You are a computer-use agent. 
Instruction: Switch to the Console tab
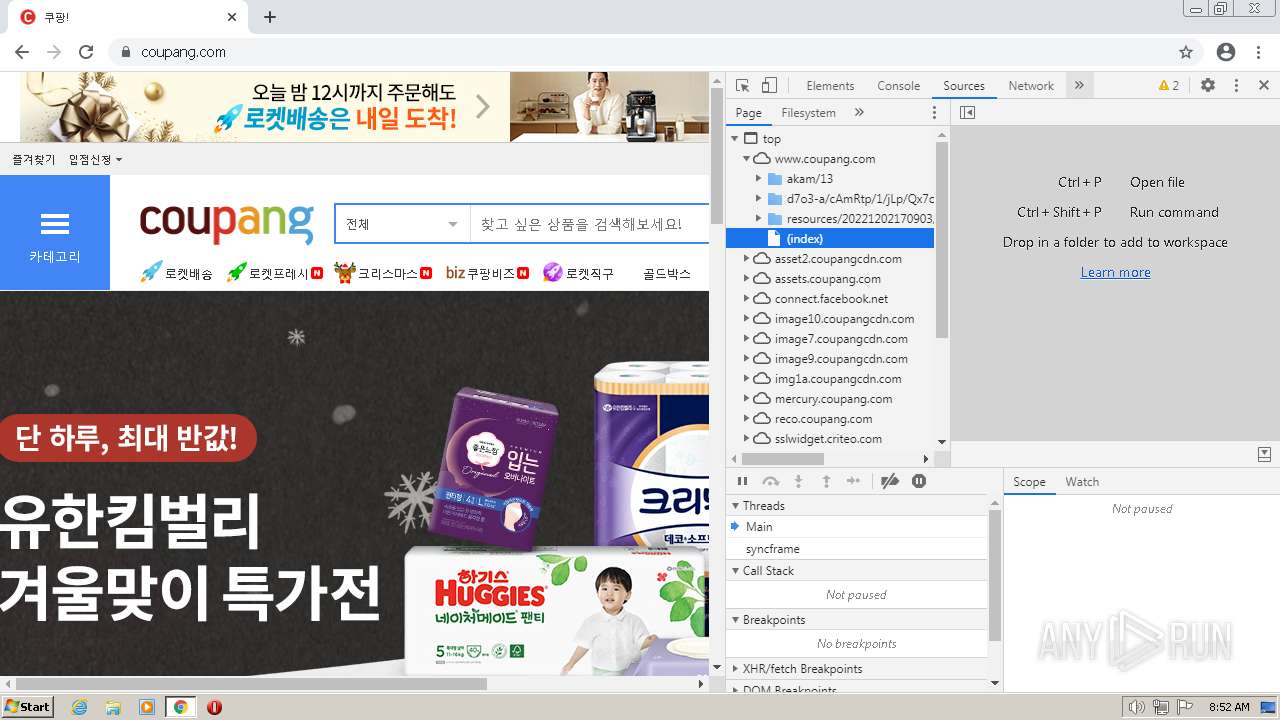point(898,86)
